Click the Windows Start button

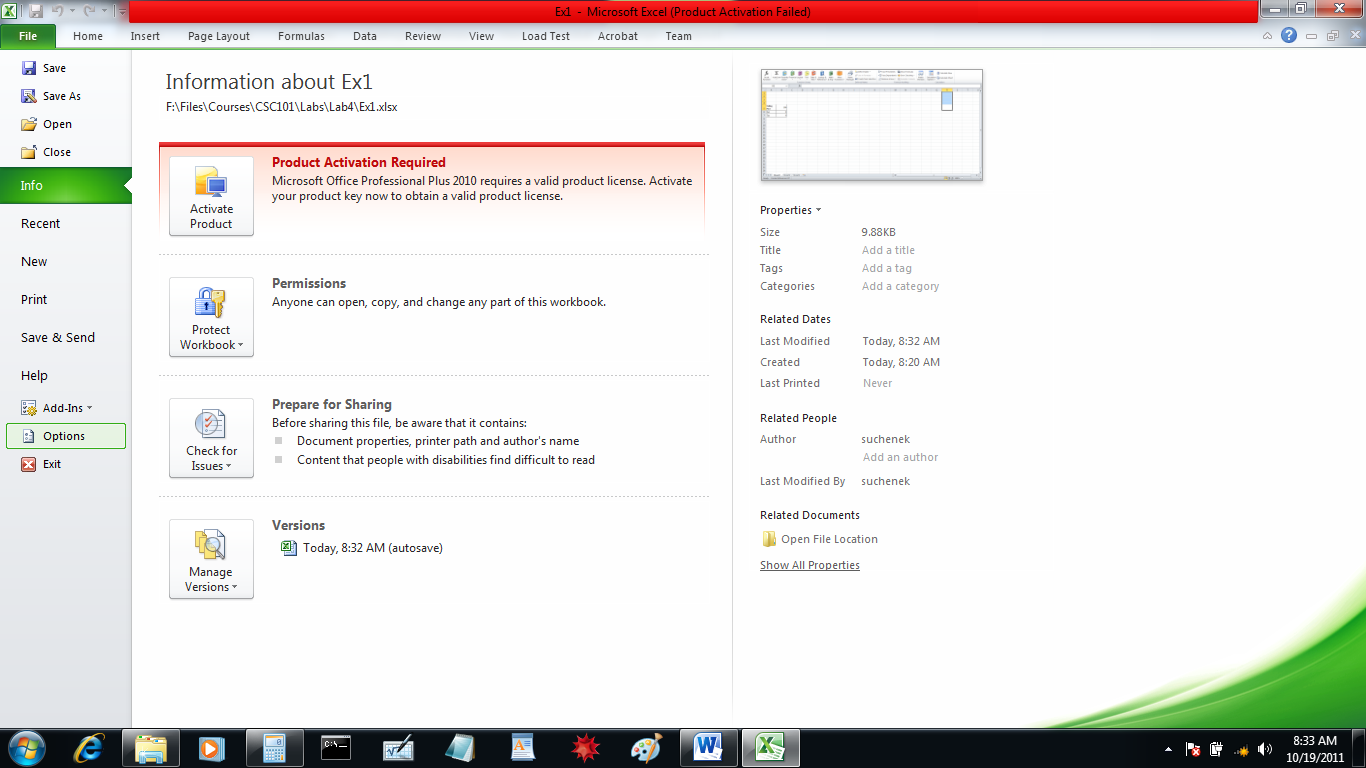(x=25, y=748)
